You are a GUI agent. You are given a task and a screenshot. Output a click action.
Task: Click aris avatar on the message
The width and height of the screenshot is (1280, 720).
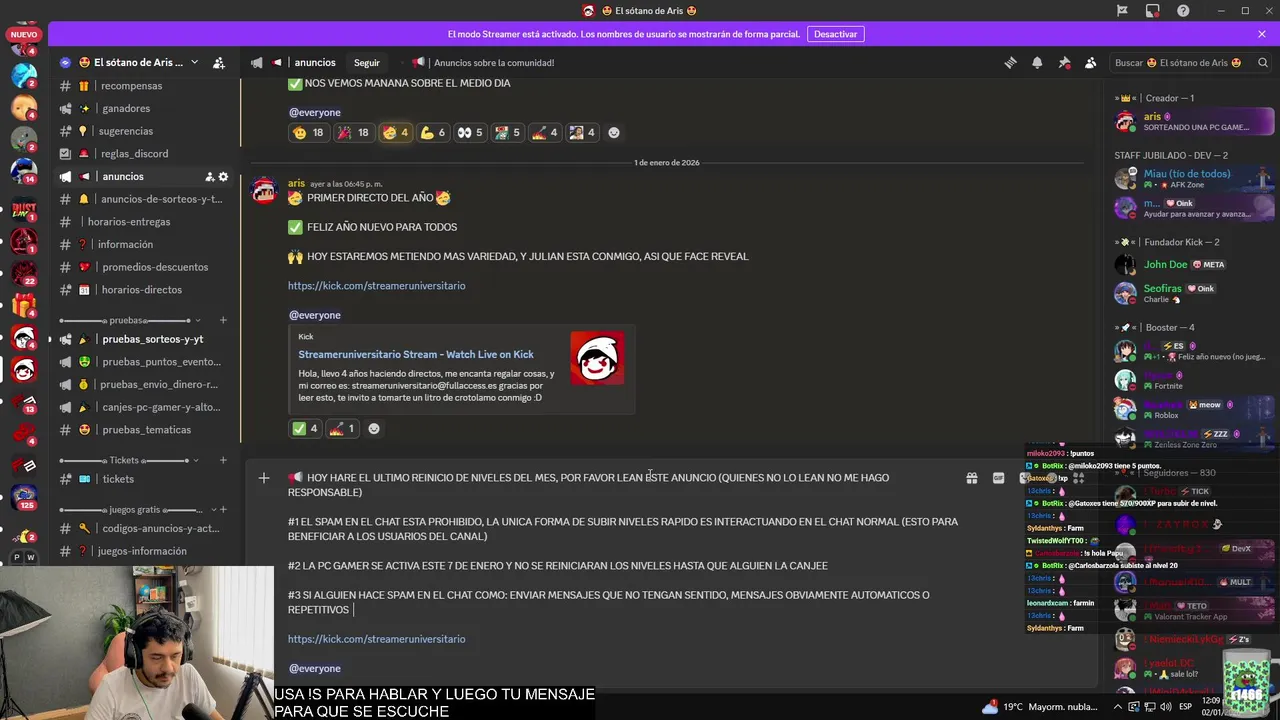click(x=264, y=191)
